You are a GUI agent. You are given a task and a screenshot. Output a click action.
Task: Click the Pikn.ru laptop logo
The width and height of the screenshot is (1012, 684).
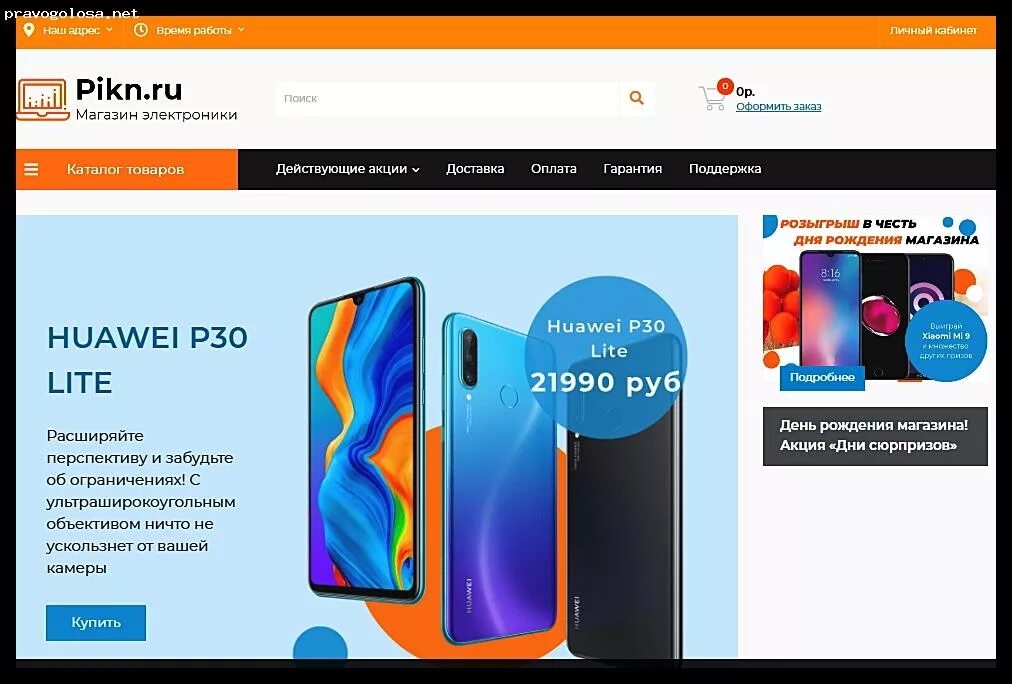coord(43,99)
